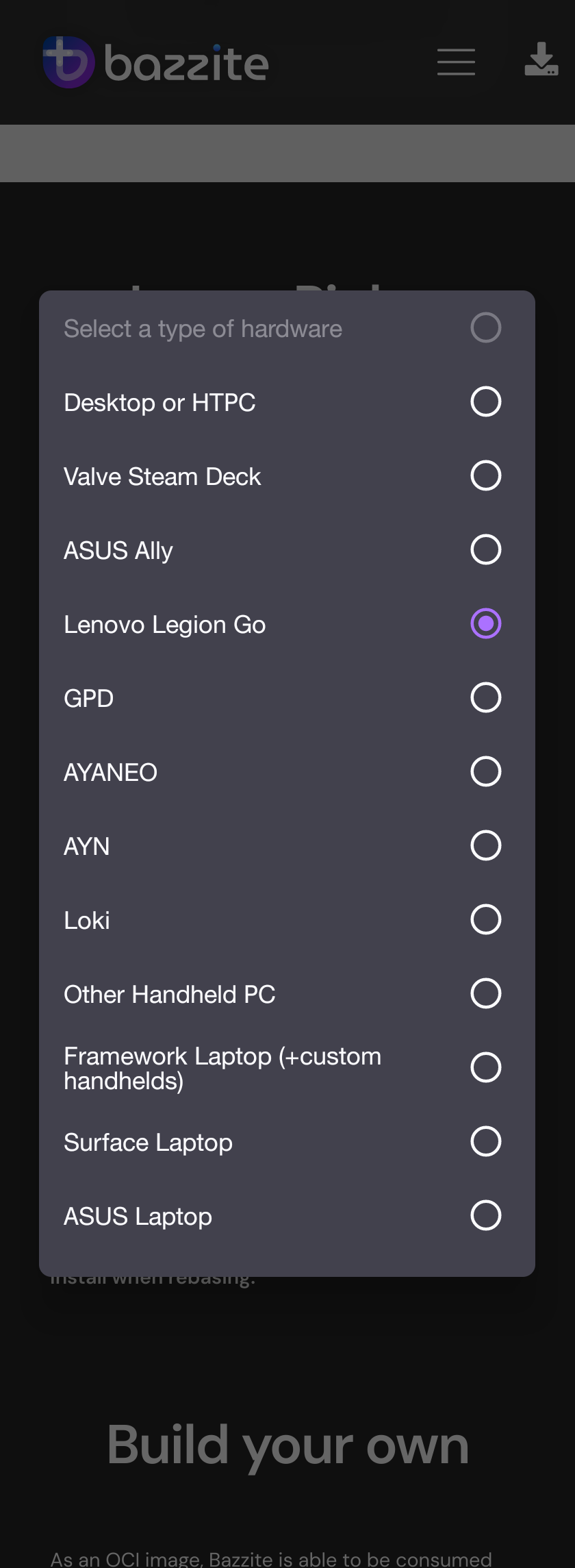Open the navigation hamburger menu
Screen dimensions: 575x1568
pos(455,62)
